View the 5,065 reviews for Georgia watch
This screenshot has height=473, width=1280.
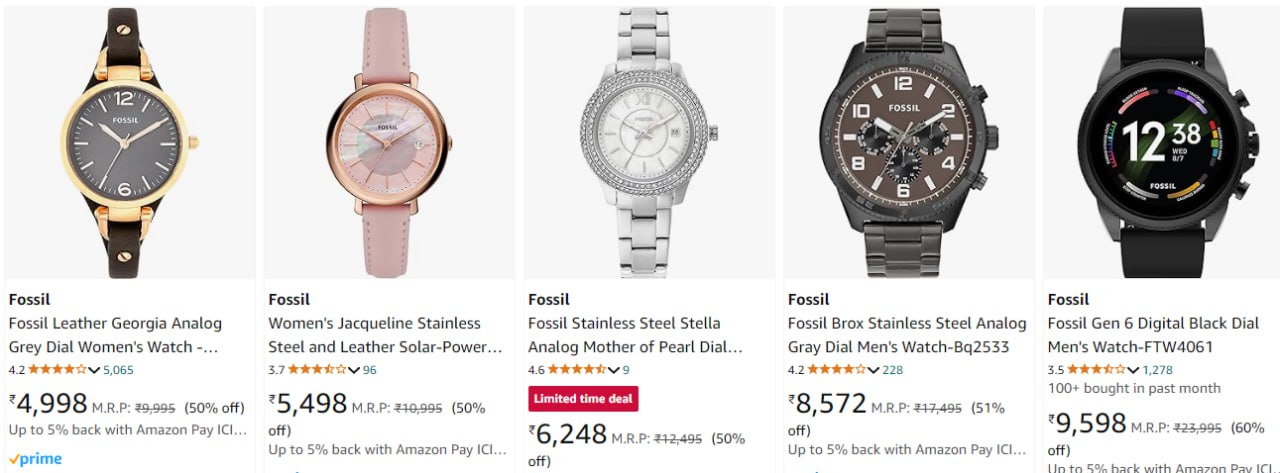pos(118,369)
